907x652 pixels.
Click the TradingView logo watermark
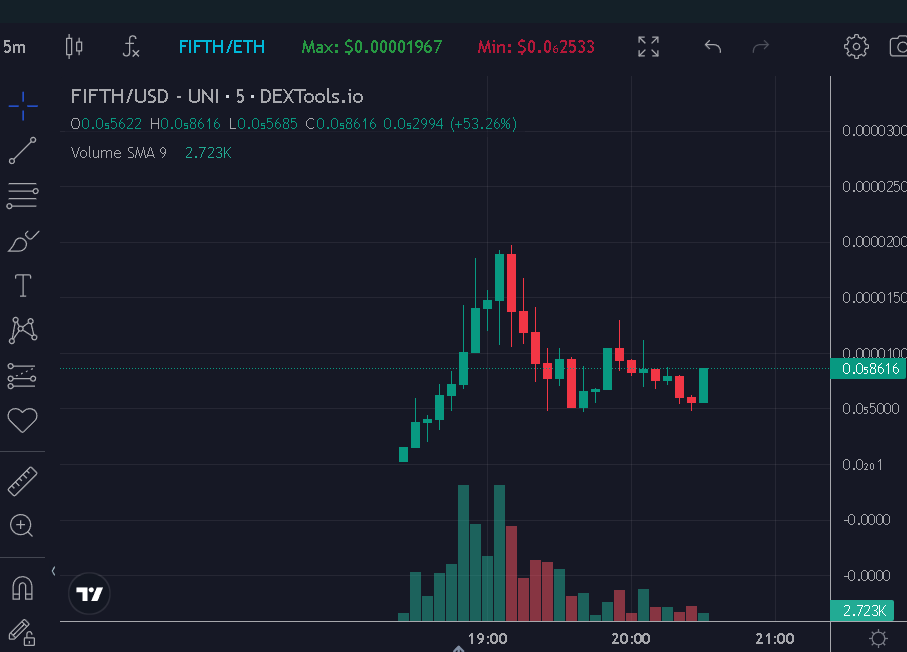(x=89, y=593)
